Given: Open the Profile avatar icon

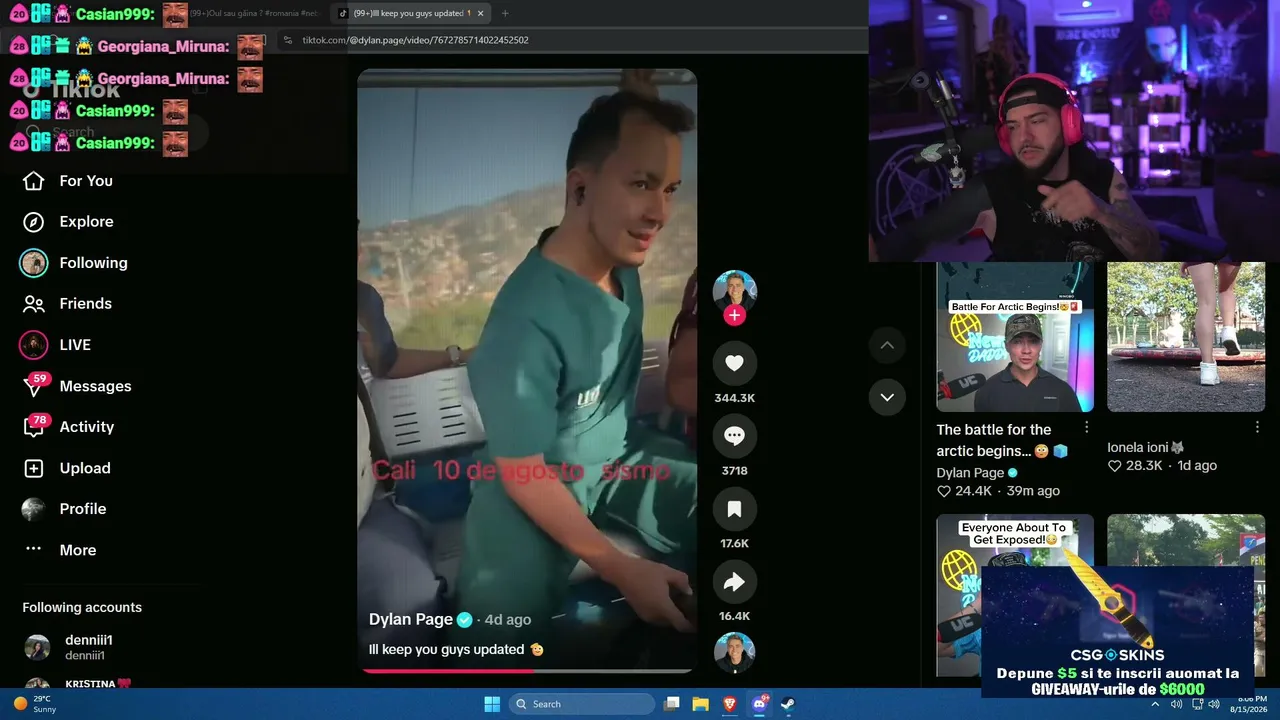Looking at the screenshot, I should pos(34,509).
